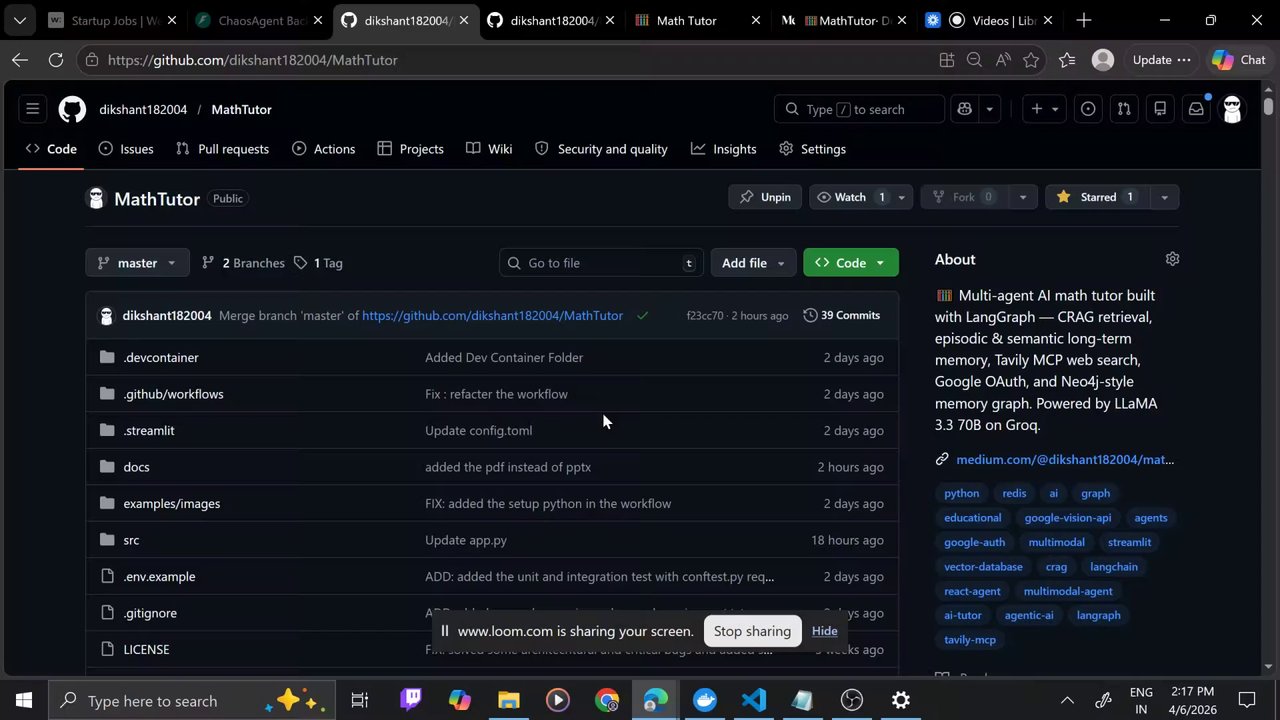Open the notifications inbox icon
Screen dimensions: 1280x720
point(1196,109)
